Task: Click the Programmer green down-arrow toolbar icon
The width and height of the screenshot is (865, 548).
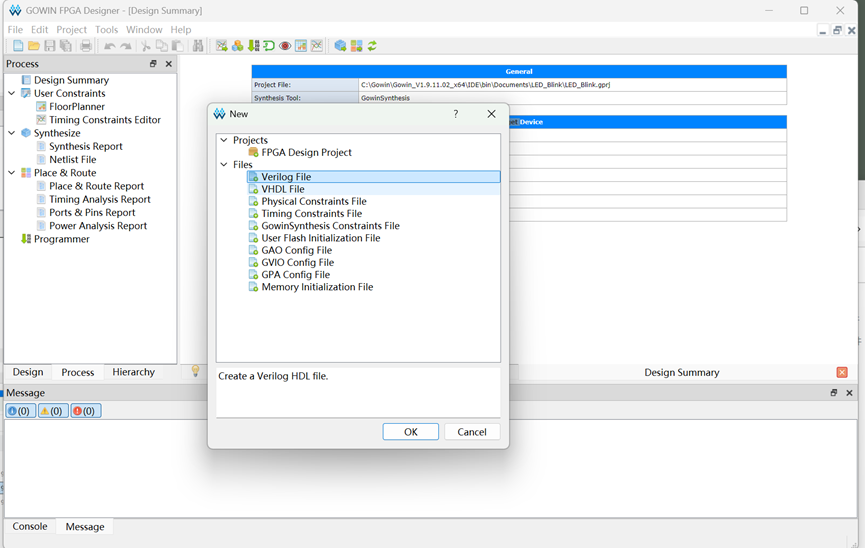Action: (253, 46)
